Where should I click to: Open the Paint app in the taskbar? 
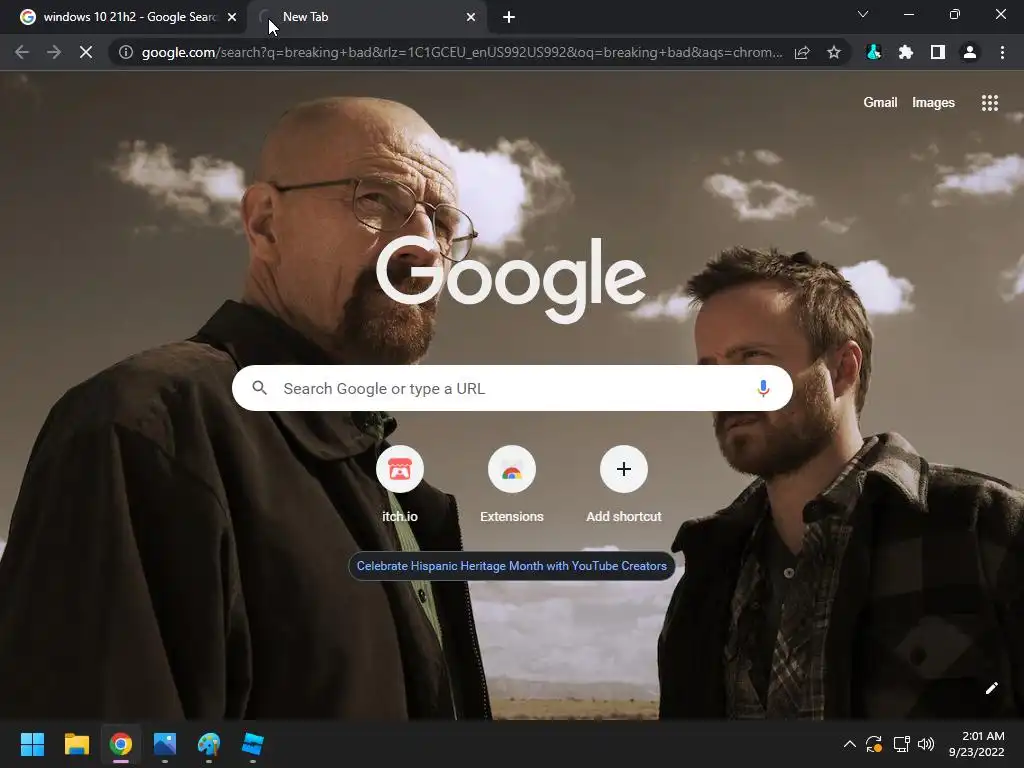coord(209,744)
